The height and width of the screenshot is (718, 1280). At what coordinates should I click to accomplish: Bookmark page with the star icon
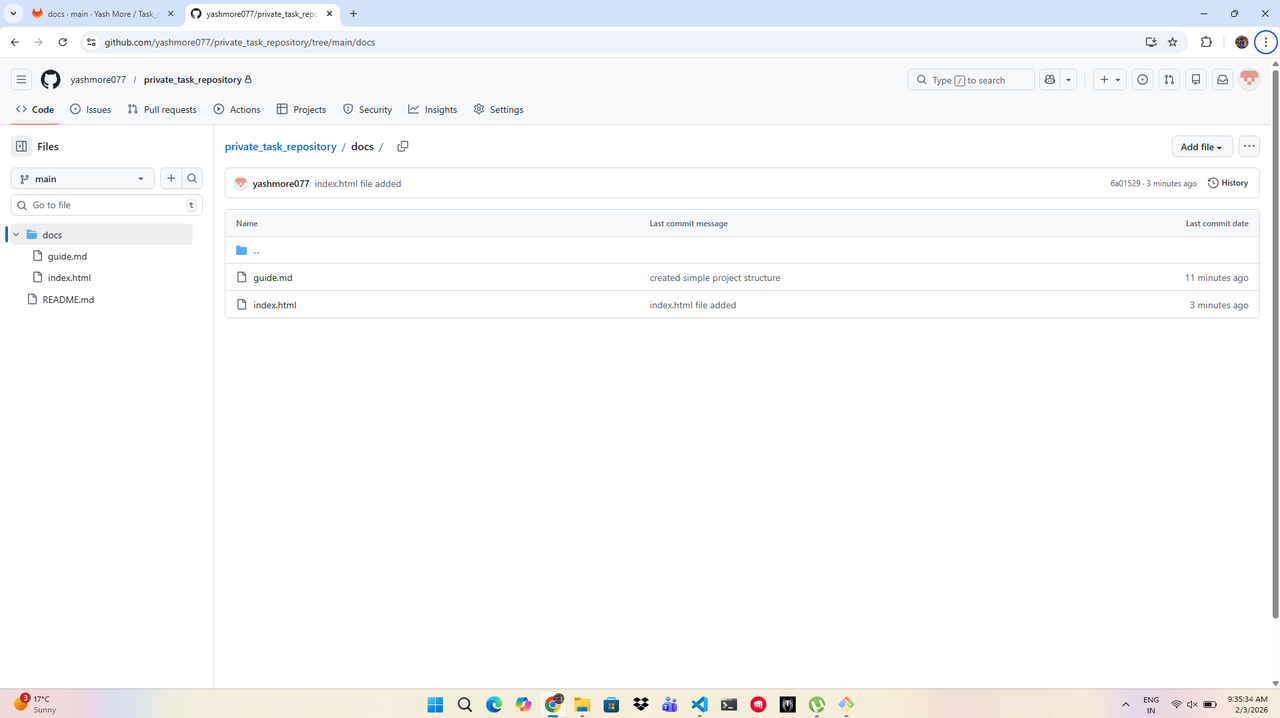[1173, 42]
